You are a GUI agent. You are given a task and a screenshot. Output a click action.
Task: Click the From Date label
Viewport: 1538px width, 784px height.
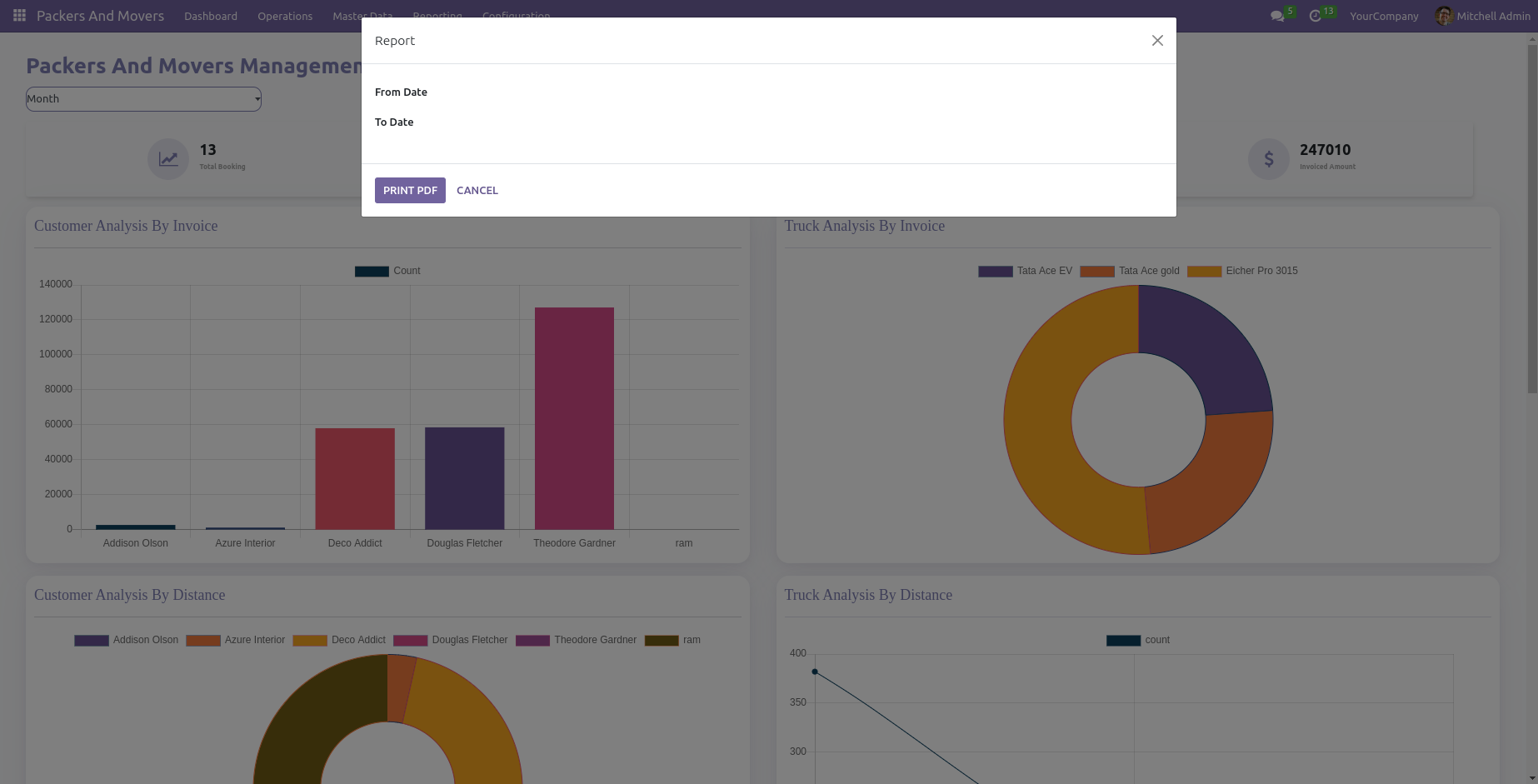click(401, 92)
